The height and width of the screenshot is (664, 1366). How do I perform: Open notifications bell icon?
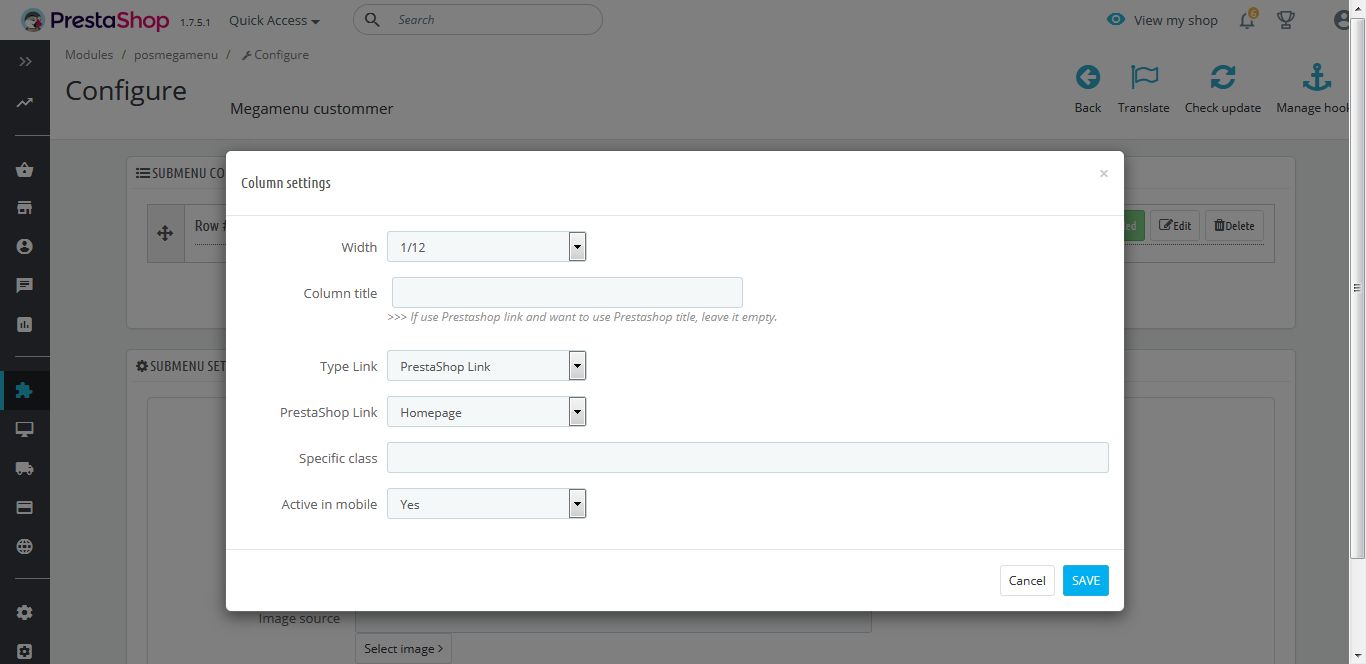point(1247,20)
